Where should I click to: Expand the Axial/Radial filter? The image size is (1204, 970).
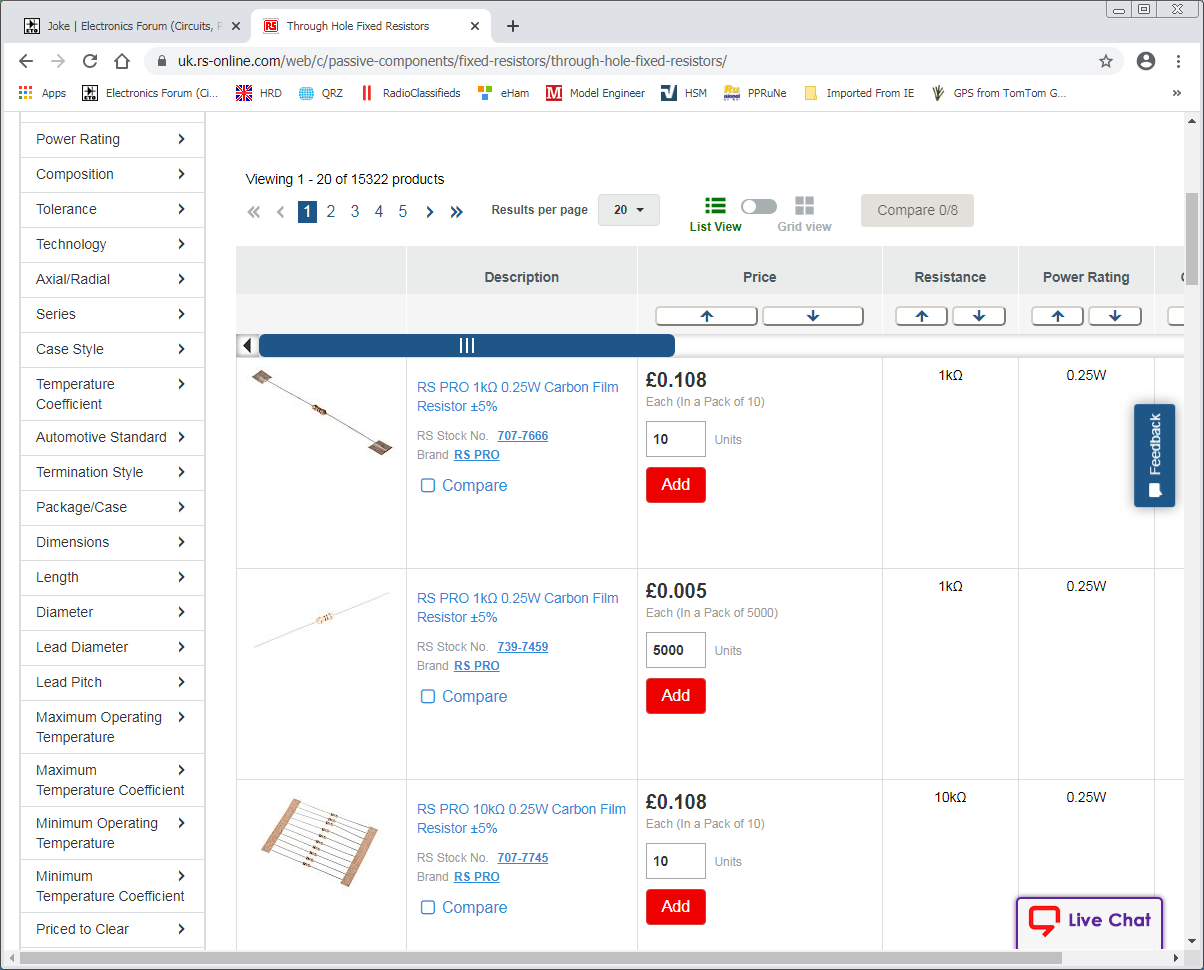112,280
